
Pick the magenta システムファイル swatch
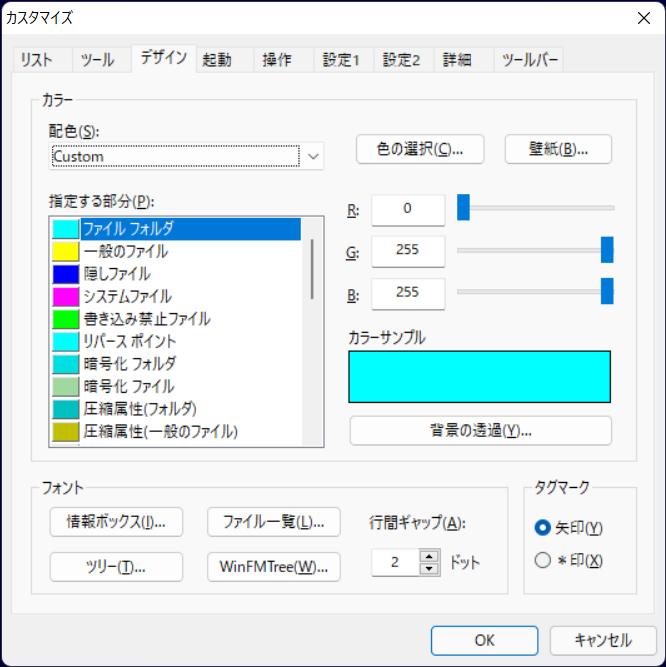66,296
